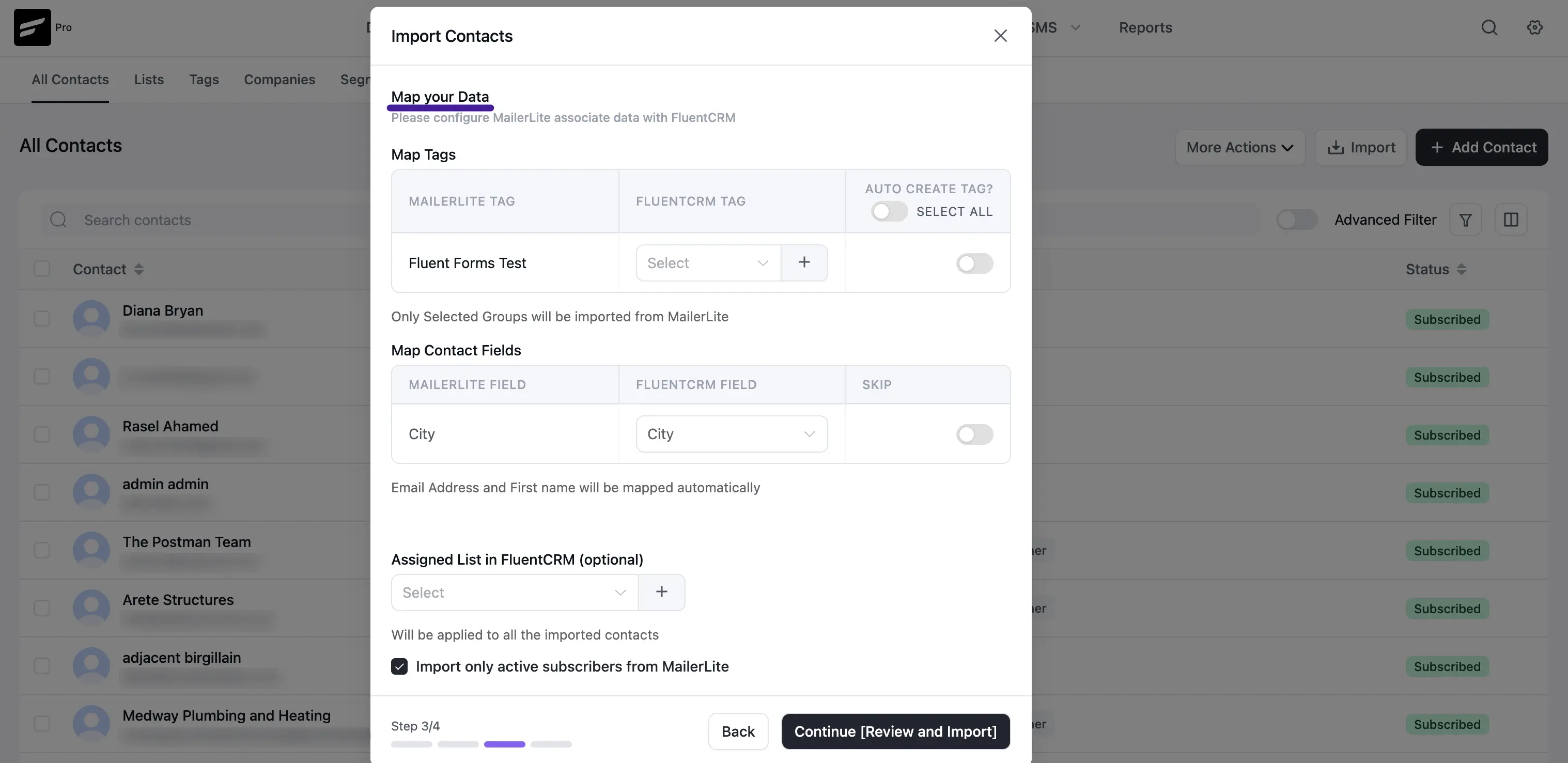This screenshot has width=1568, height=763.
Task: Open City FluentCRM field dropdown
Action: 732,434
